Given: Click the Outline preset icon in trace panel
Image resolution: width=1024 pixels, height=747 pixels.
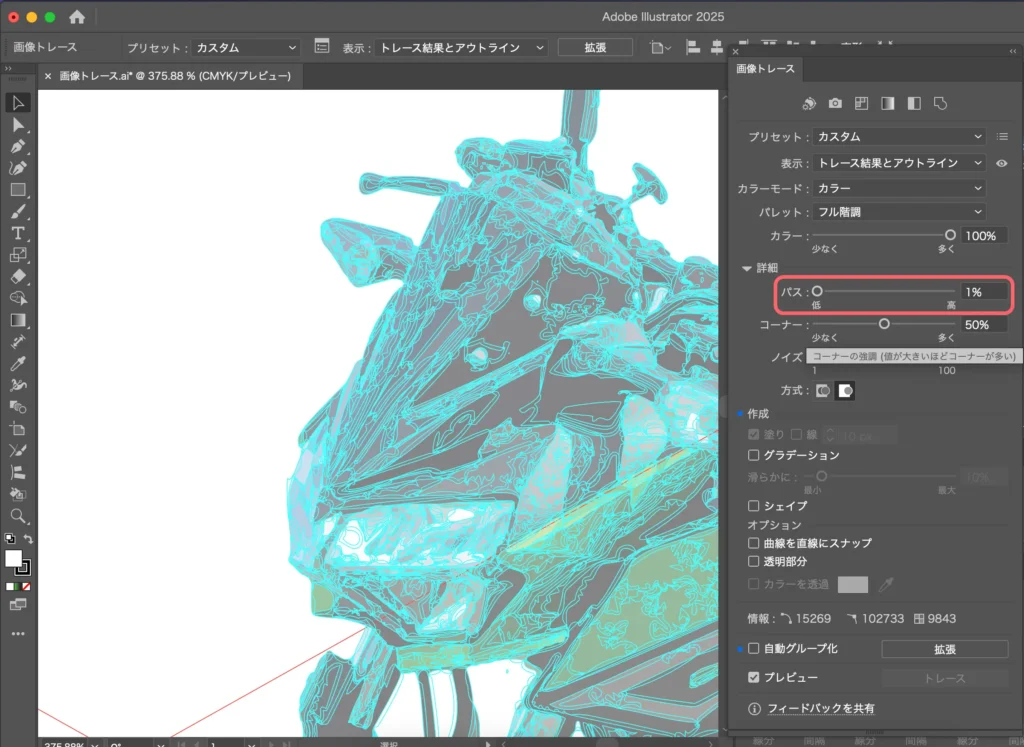Looking at the screenshot, I should click(940, 103).
